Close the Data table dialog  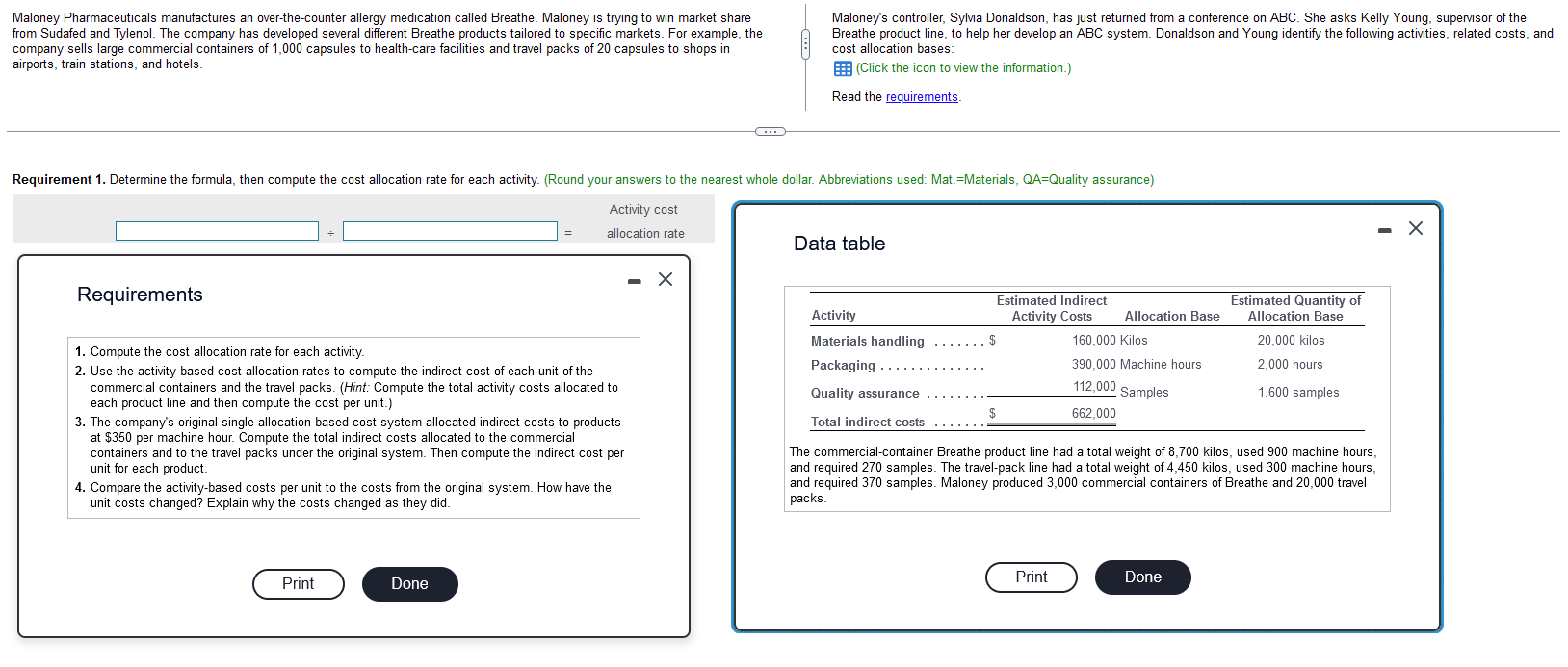tap(1416, 228)
